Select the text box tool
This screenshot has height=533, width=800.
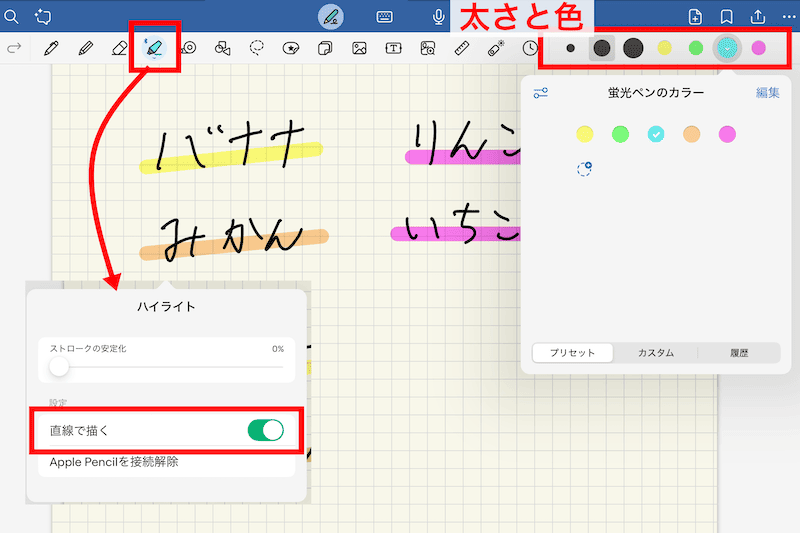[394, 47]
